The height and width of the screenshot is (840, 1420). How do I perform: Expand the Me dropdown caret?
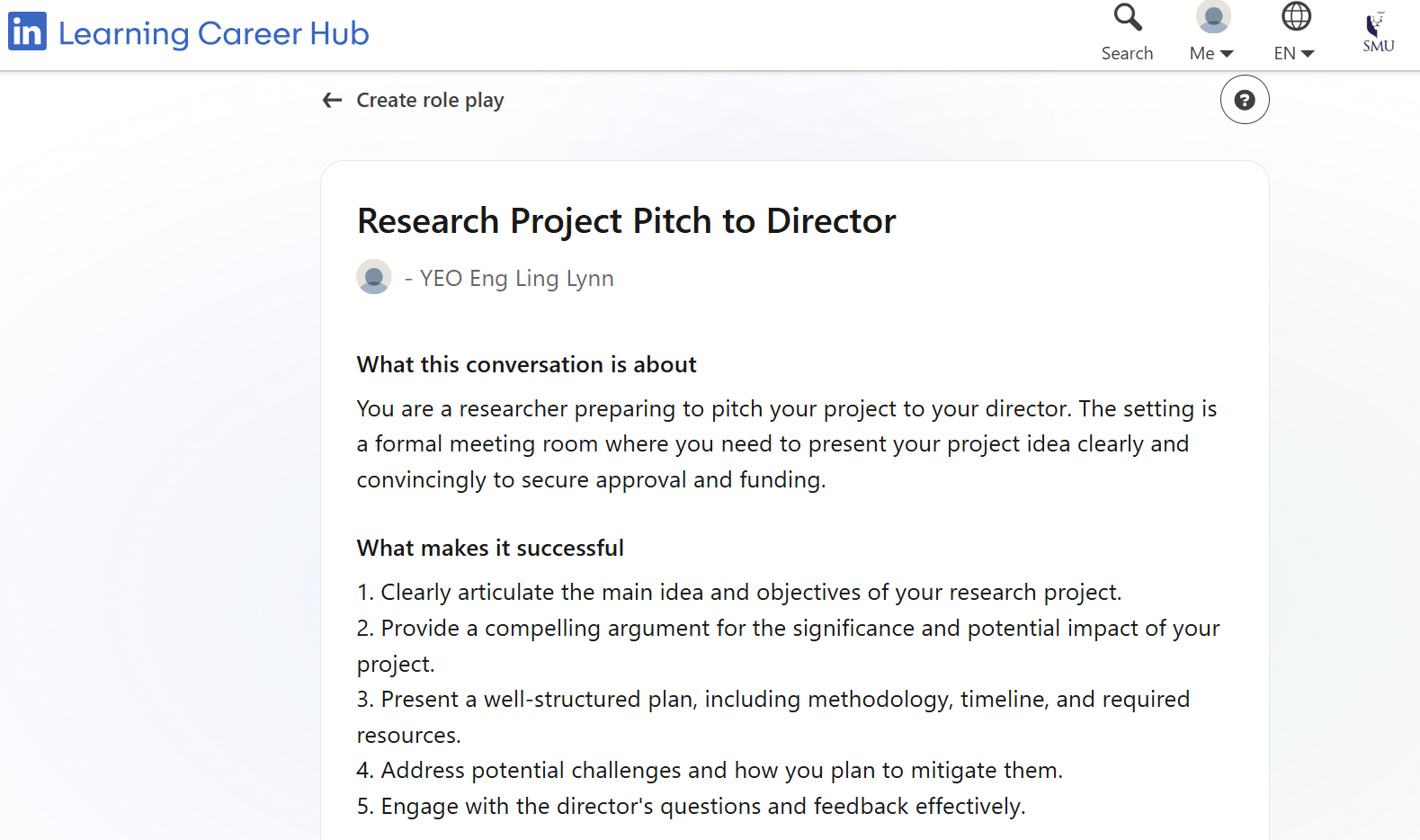[x=1227, y=54]
